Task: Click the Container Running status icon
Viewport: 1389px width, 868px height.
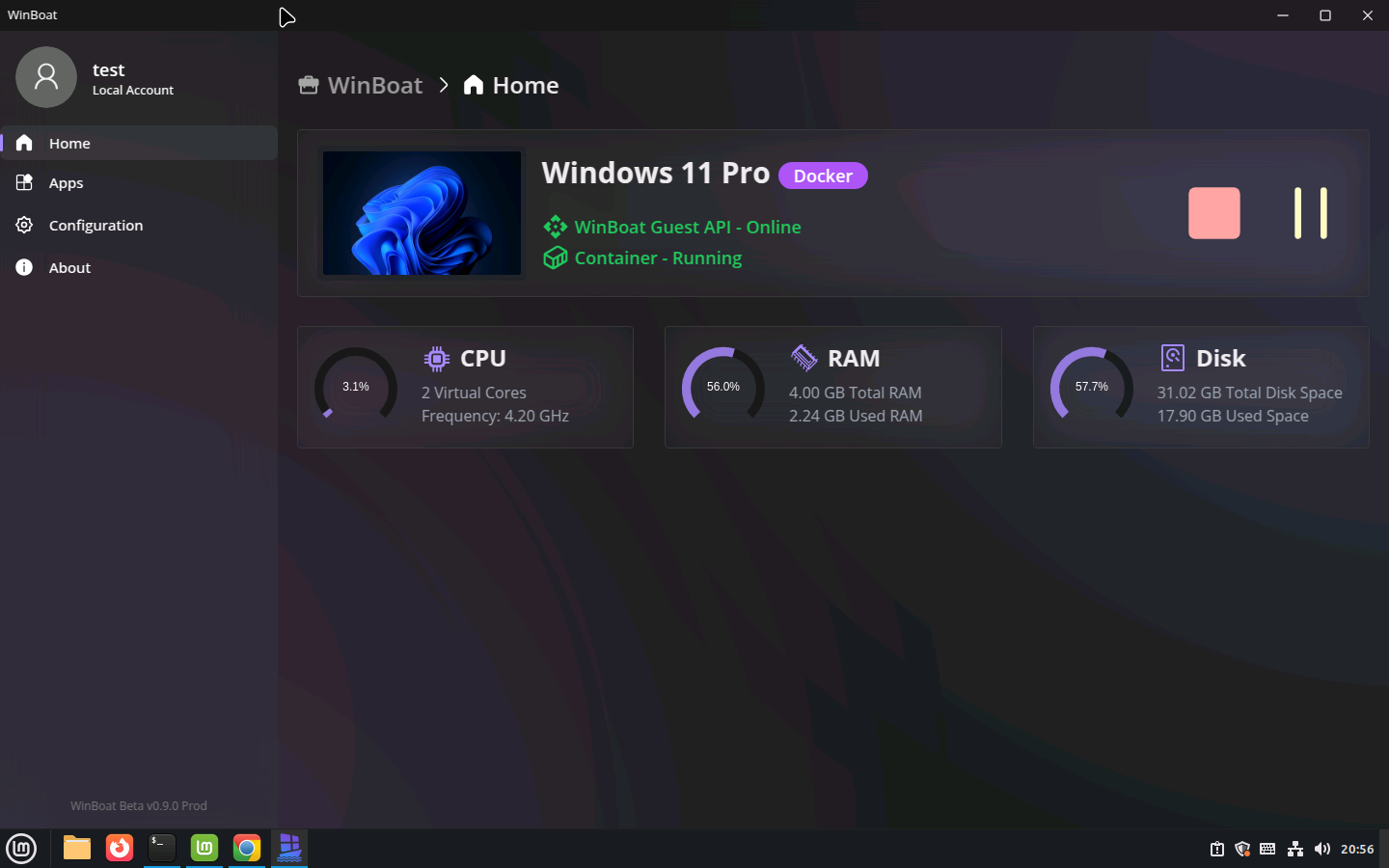Action: pyautogui.click(x=555, y=258)
